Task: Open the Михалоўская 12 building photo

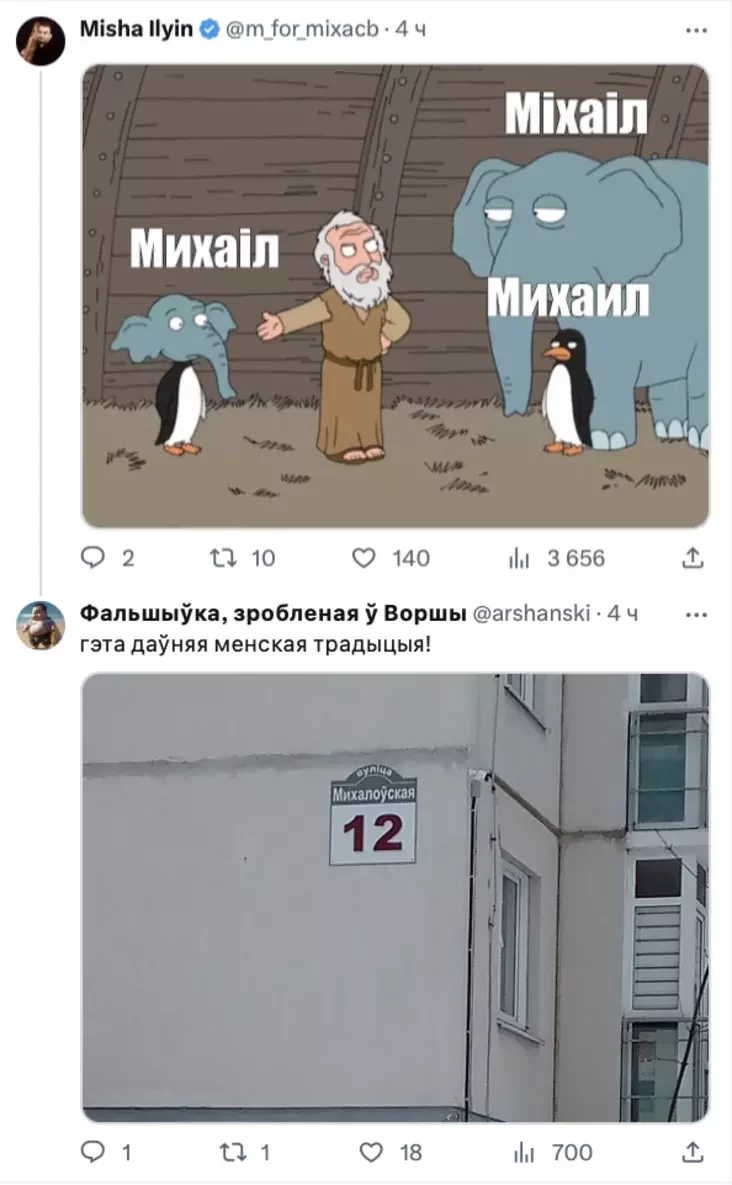Action: pos(395,898)
